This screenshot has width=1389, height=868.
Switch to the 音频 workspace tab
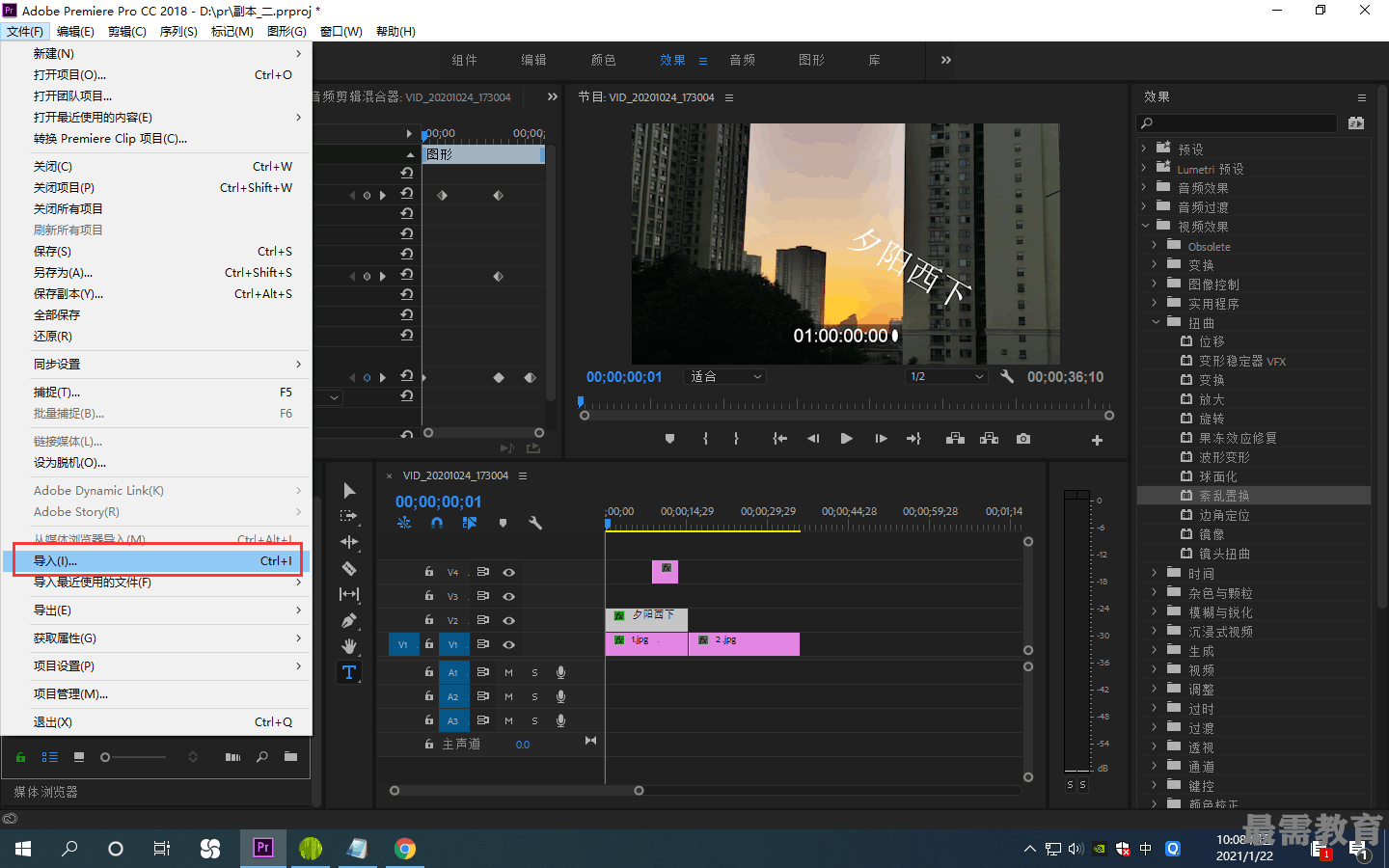coord(742,60)
